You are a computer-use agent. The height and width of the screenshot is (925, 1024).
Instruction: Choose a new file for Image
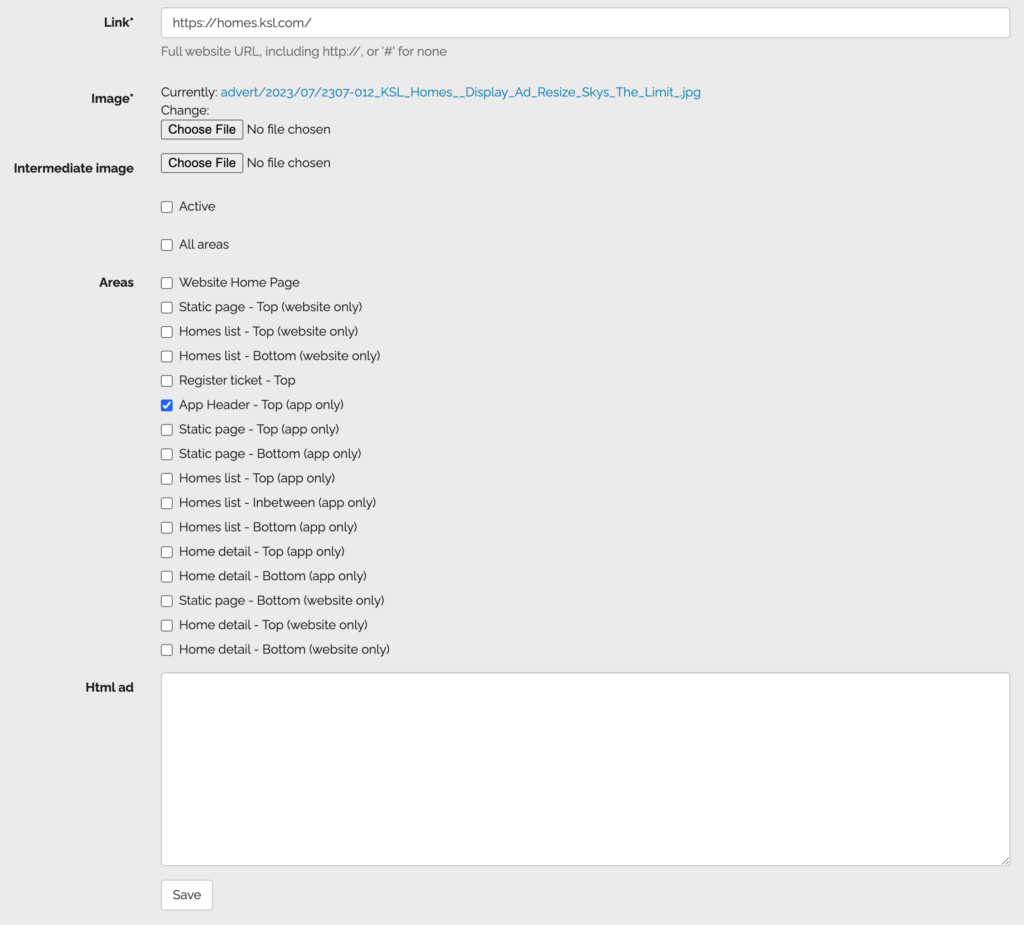[201, 129]
